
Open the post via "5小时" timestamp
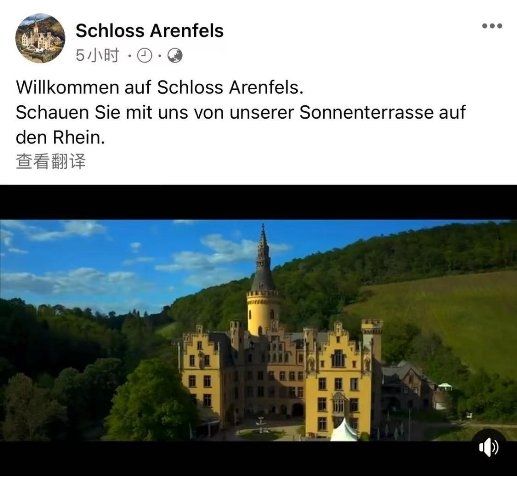[x=97, y=55]
